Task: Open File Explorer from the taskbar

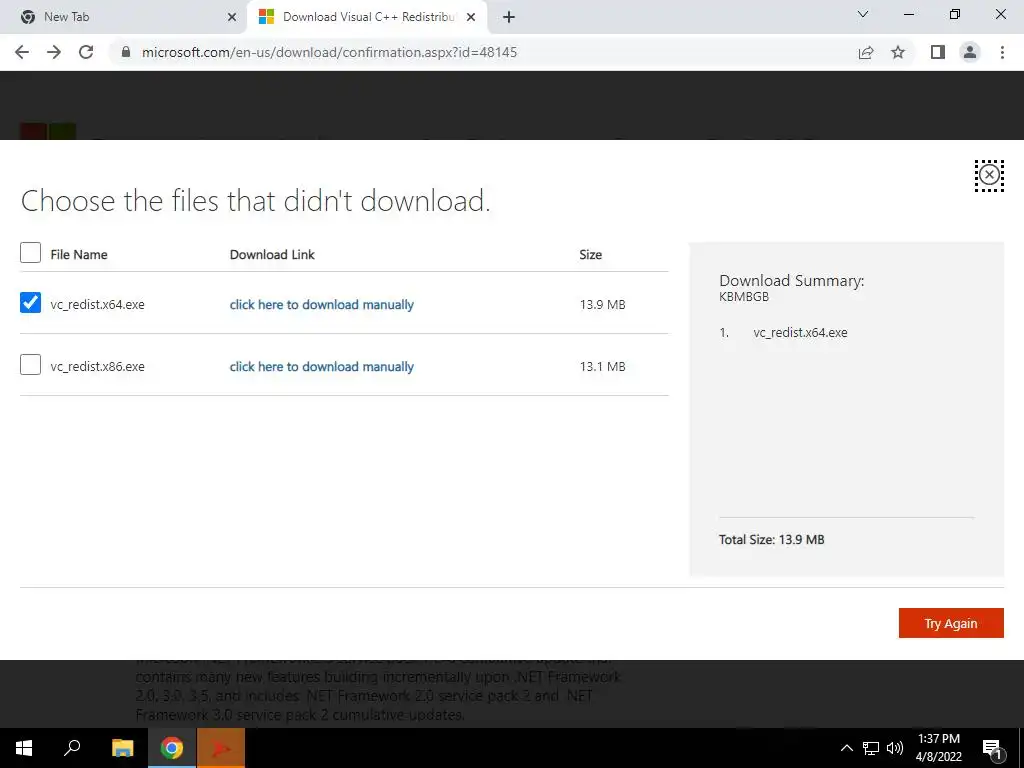Action: 122,748
